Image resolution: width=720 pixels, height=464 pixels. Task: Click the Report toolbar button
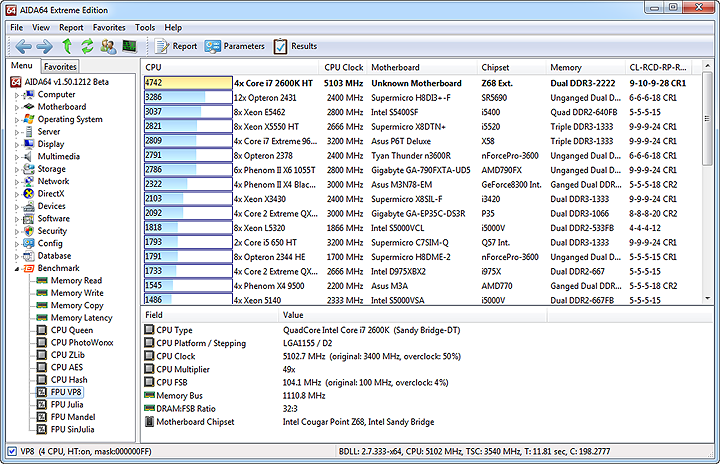coord(176,46)
